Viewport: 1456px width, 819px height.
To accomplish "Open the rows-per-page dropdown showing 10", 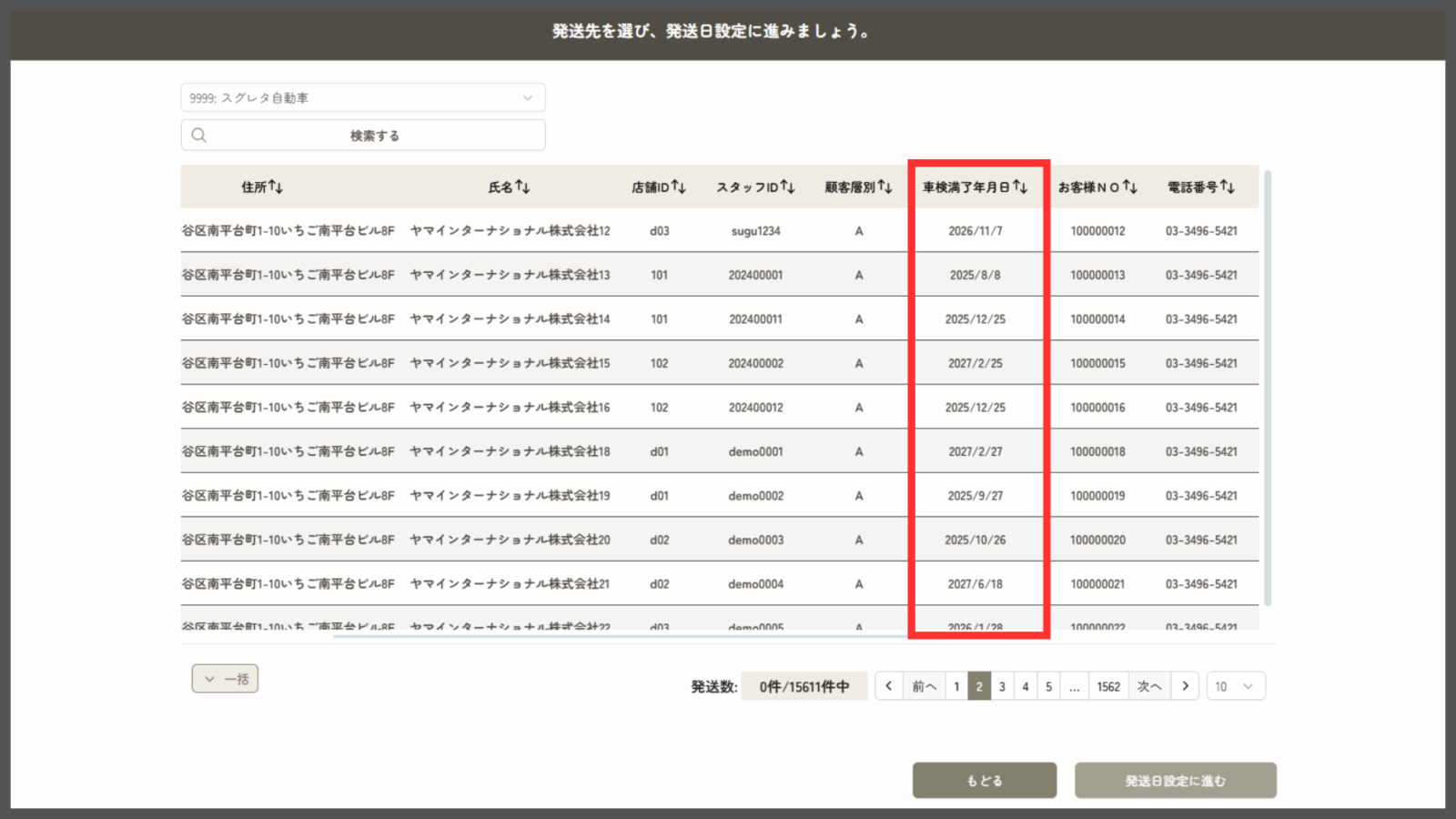I will 1235,686.
